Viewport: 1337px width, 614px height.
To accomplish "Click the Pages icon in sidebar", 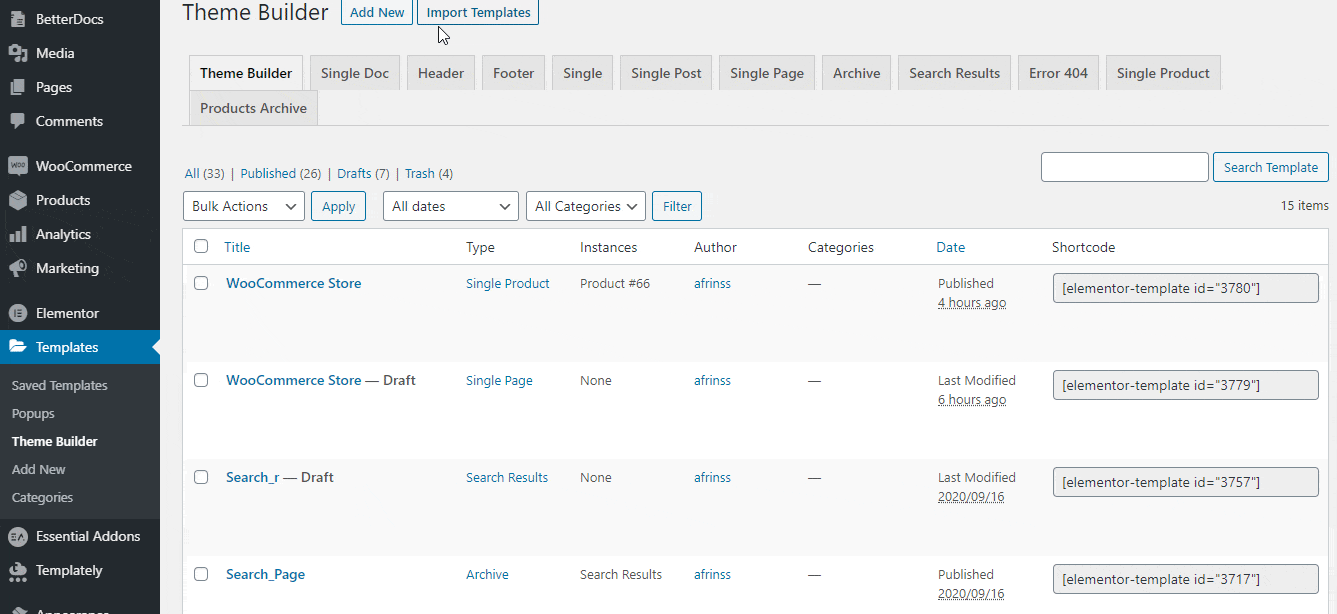I will click(x=18, y=87).
